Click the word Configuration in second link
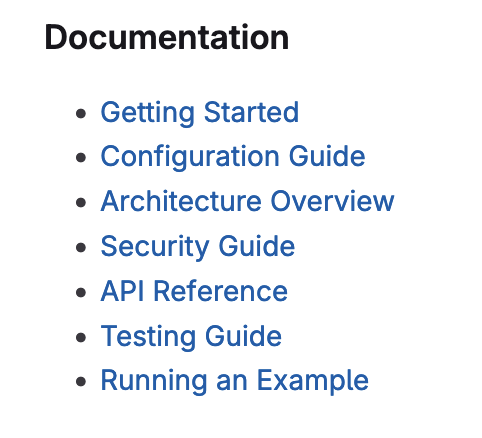Screen dimensions: 482x438 point(190,157)
